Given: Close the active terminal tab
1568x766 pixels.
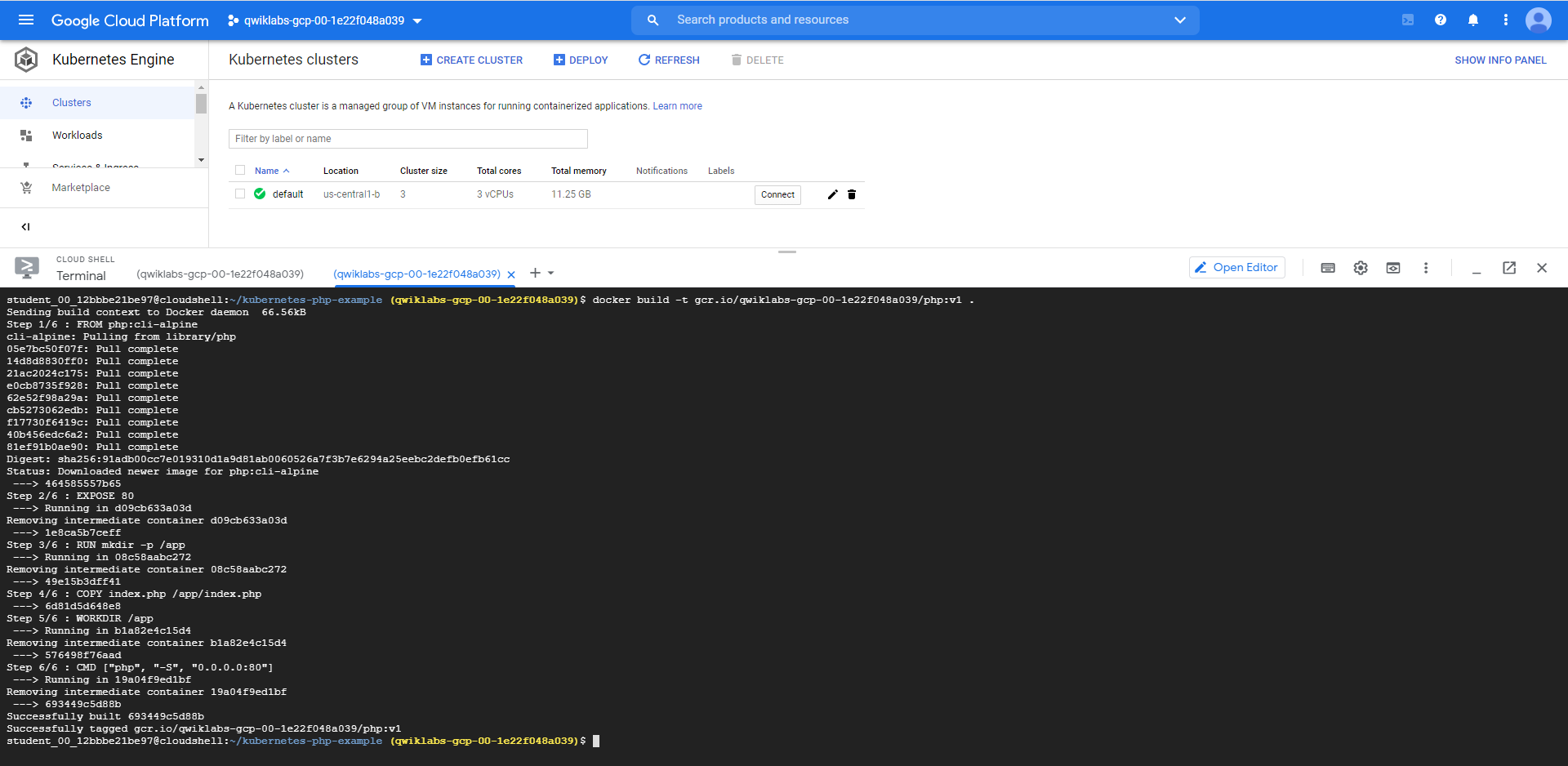Looking at the screenshot, I should [511, 275].
